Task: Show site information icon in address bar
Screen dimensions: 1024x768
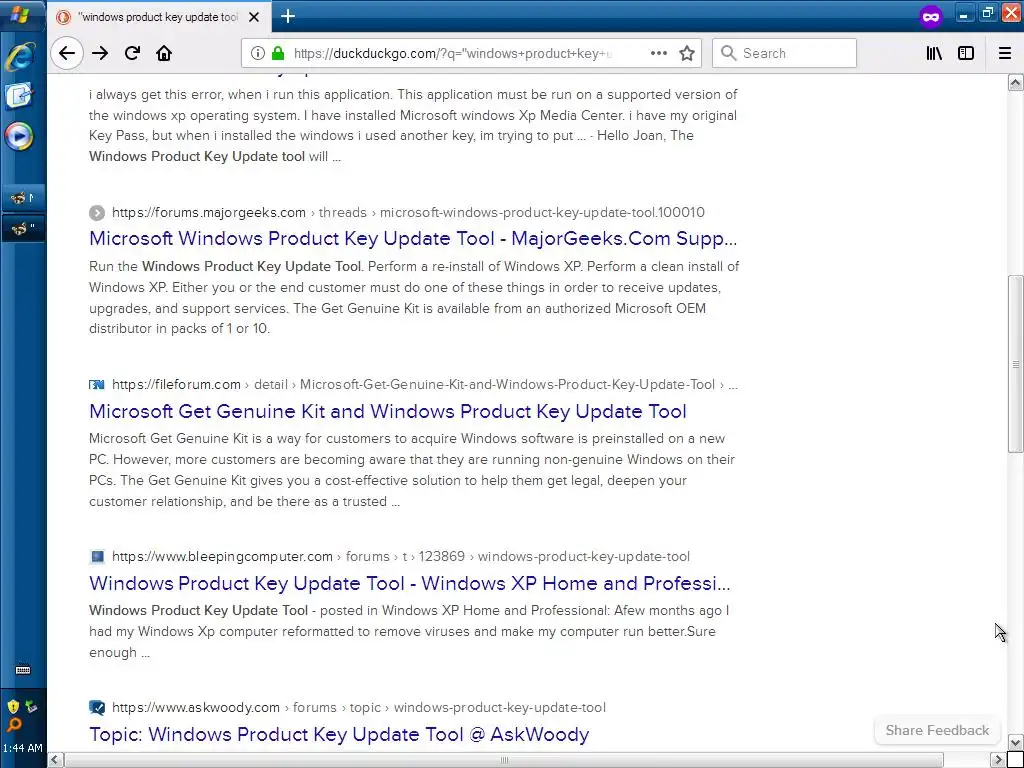Action: coord(258,53)
